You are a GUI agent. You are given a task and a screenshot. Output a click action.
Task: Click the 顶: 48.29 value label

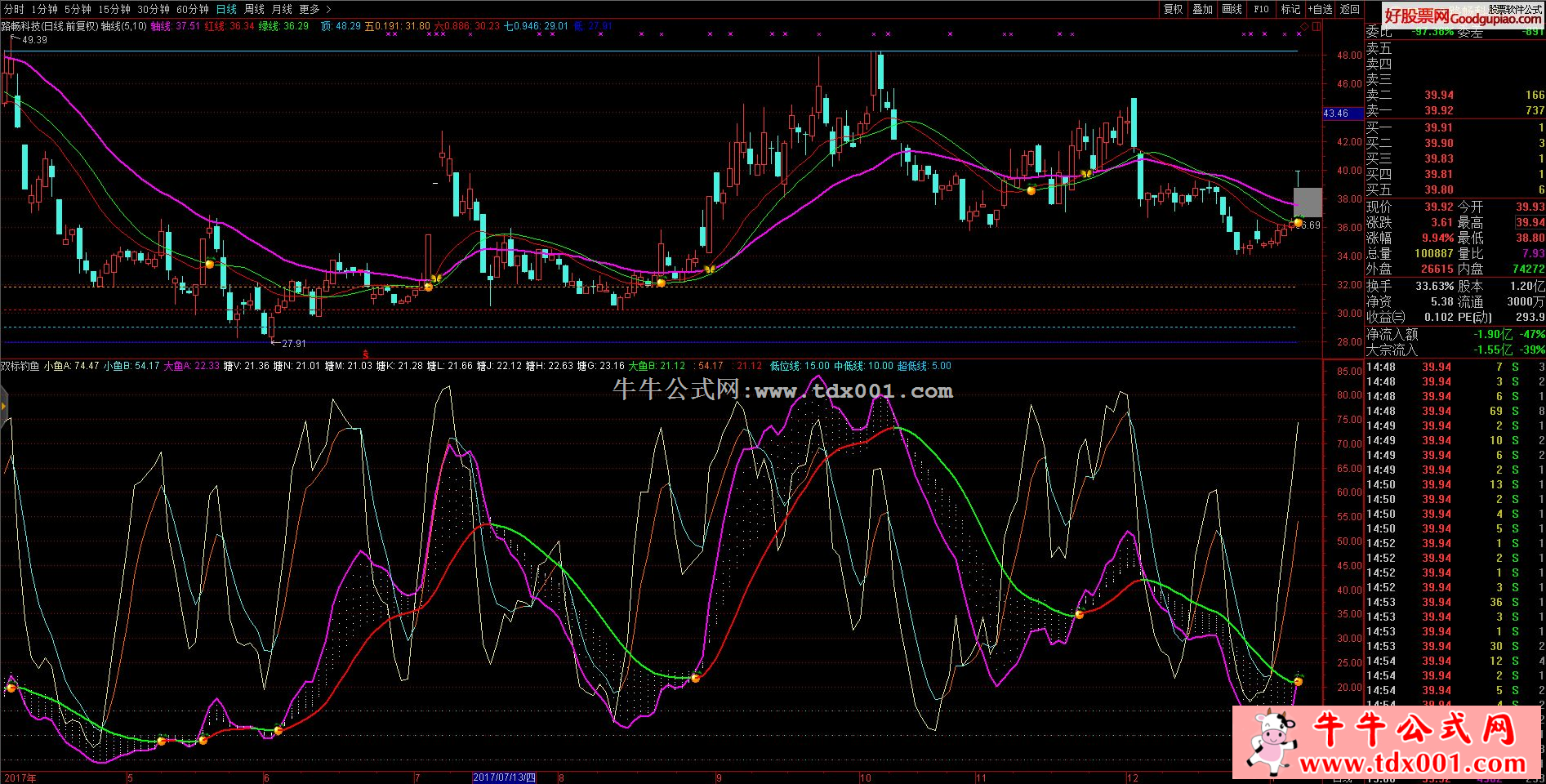341,26
